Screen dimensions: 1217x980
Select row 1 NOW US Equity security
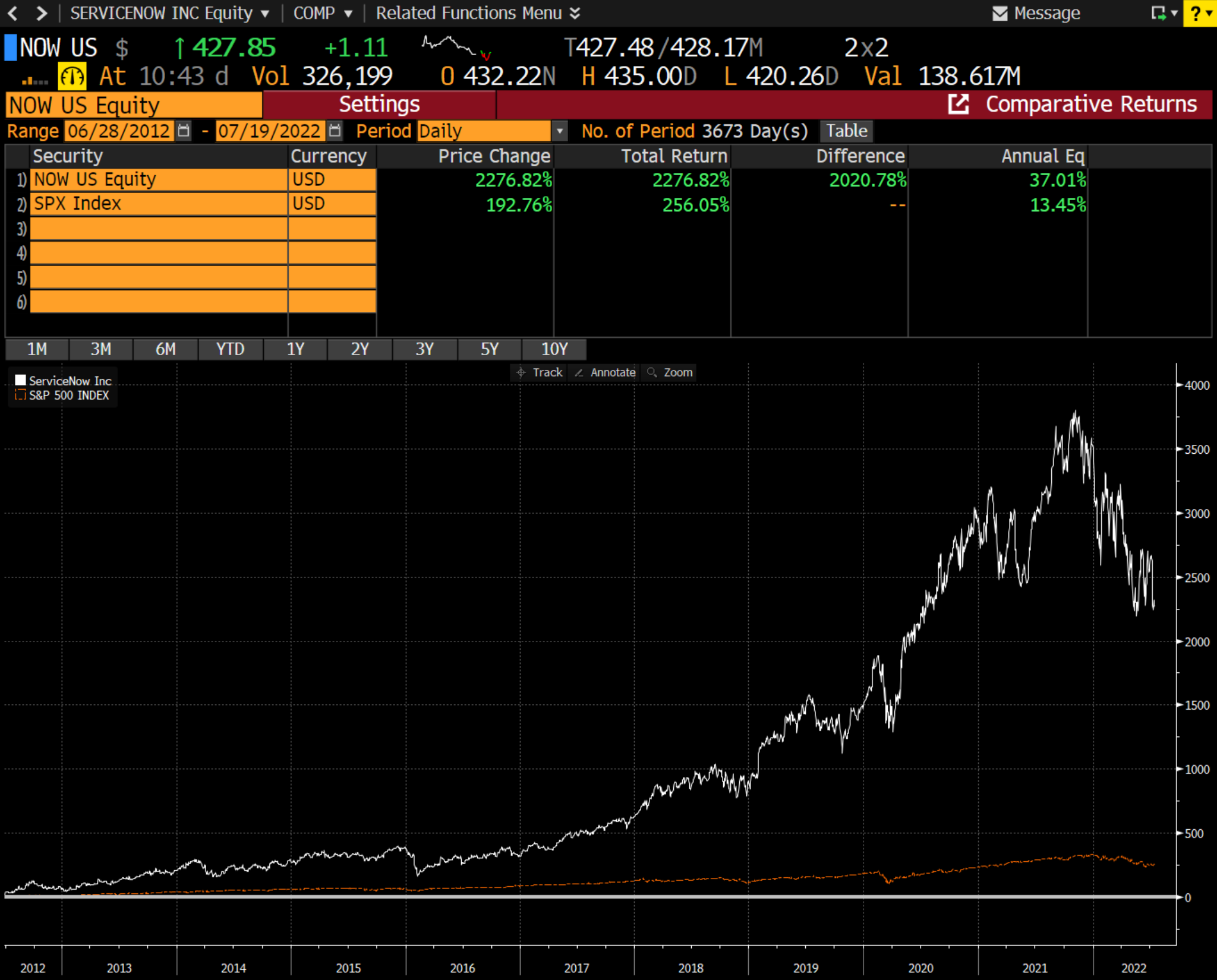(x=159, y=179)
